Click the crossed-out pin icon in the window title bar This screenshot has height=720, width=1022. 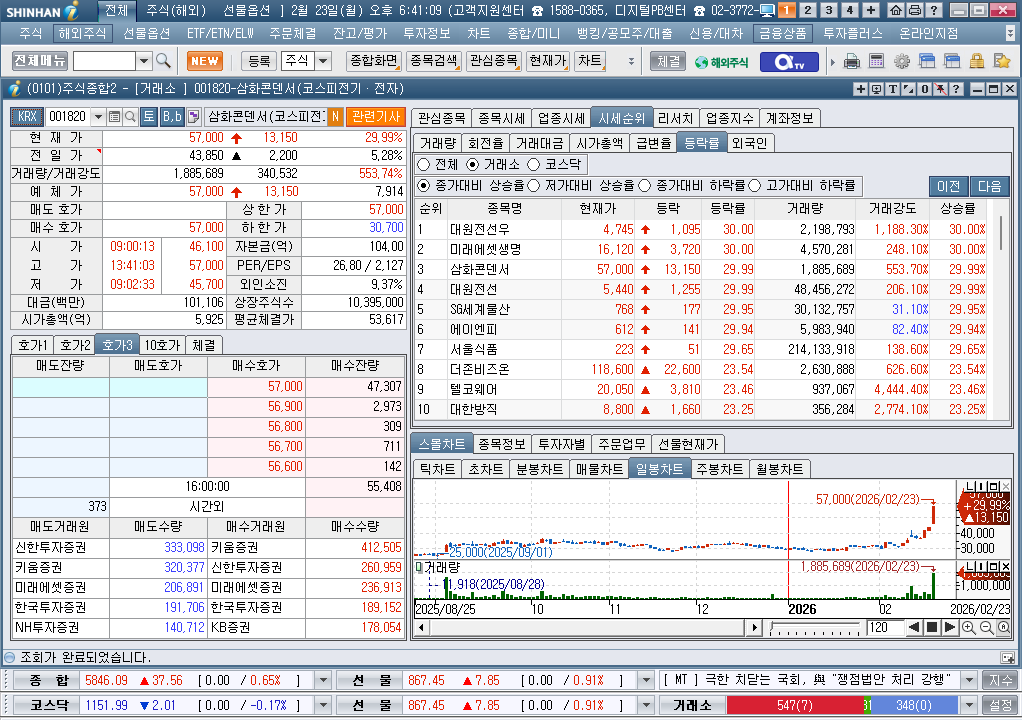click(941, 89)
